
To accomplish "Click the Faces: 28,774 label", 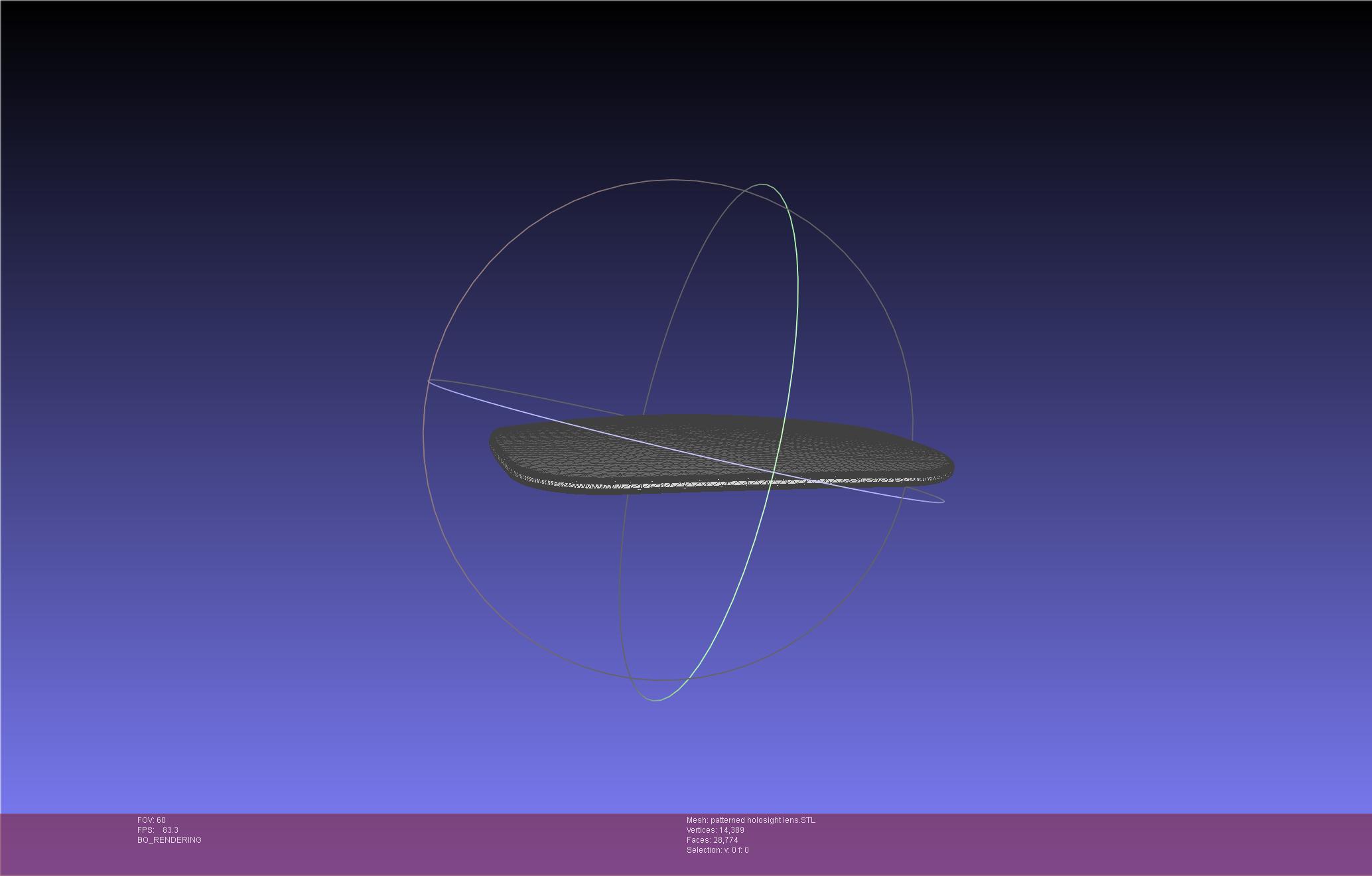I will point(712,840).
